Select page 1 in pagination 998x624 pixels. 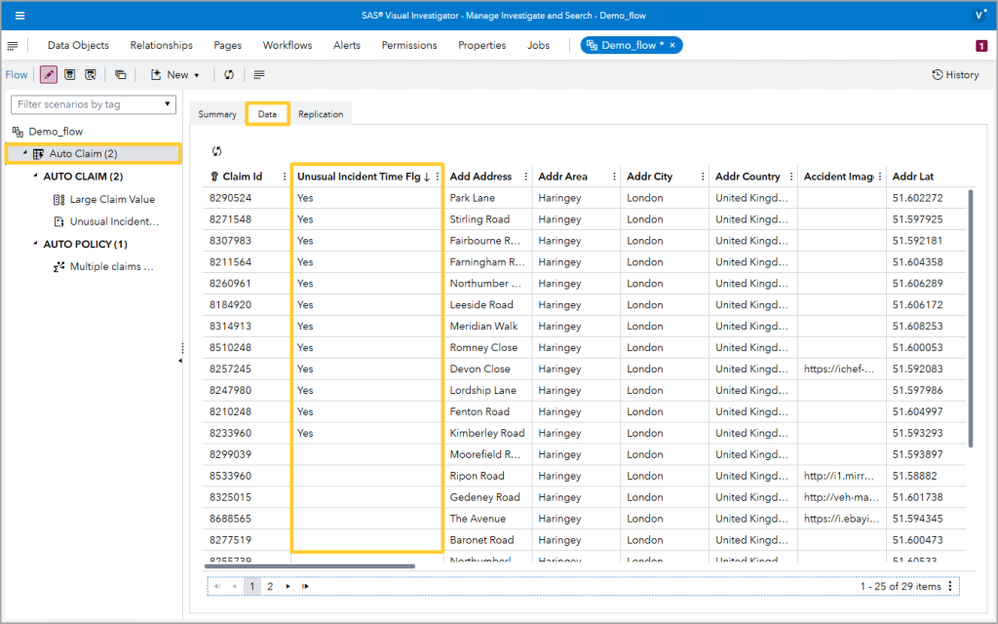click(252, 586)
